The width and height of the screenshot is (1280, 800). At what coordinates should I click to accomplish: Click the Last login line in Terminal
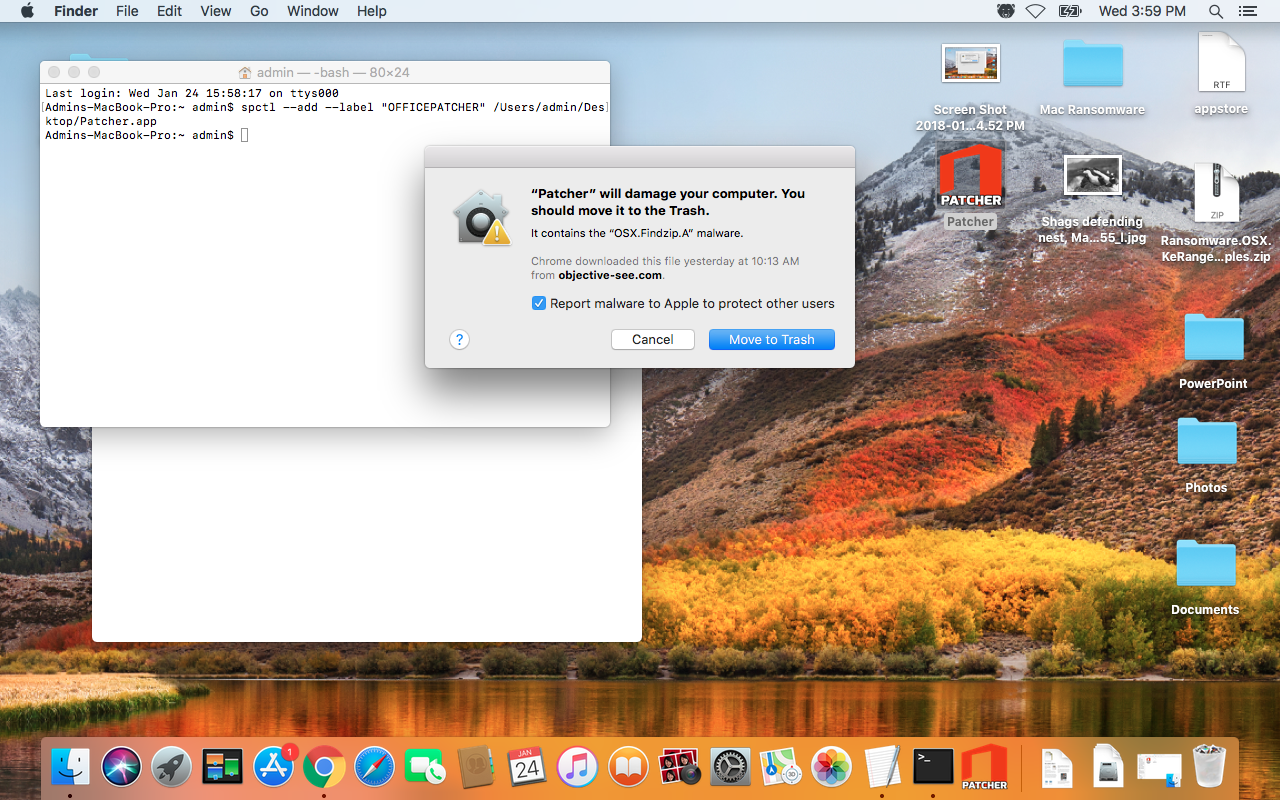tap(192, 93)
